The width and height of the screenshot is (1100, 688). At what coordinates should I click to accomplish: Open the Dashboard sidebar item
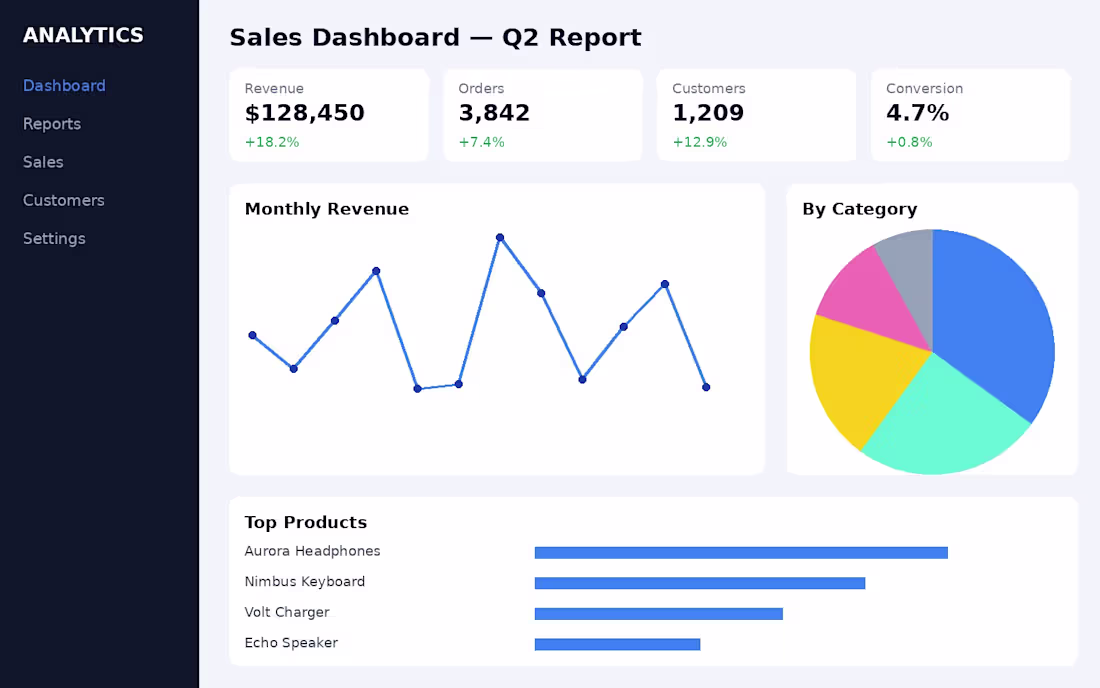tap(64, 86)
